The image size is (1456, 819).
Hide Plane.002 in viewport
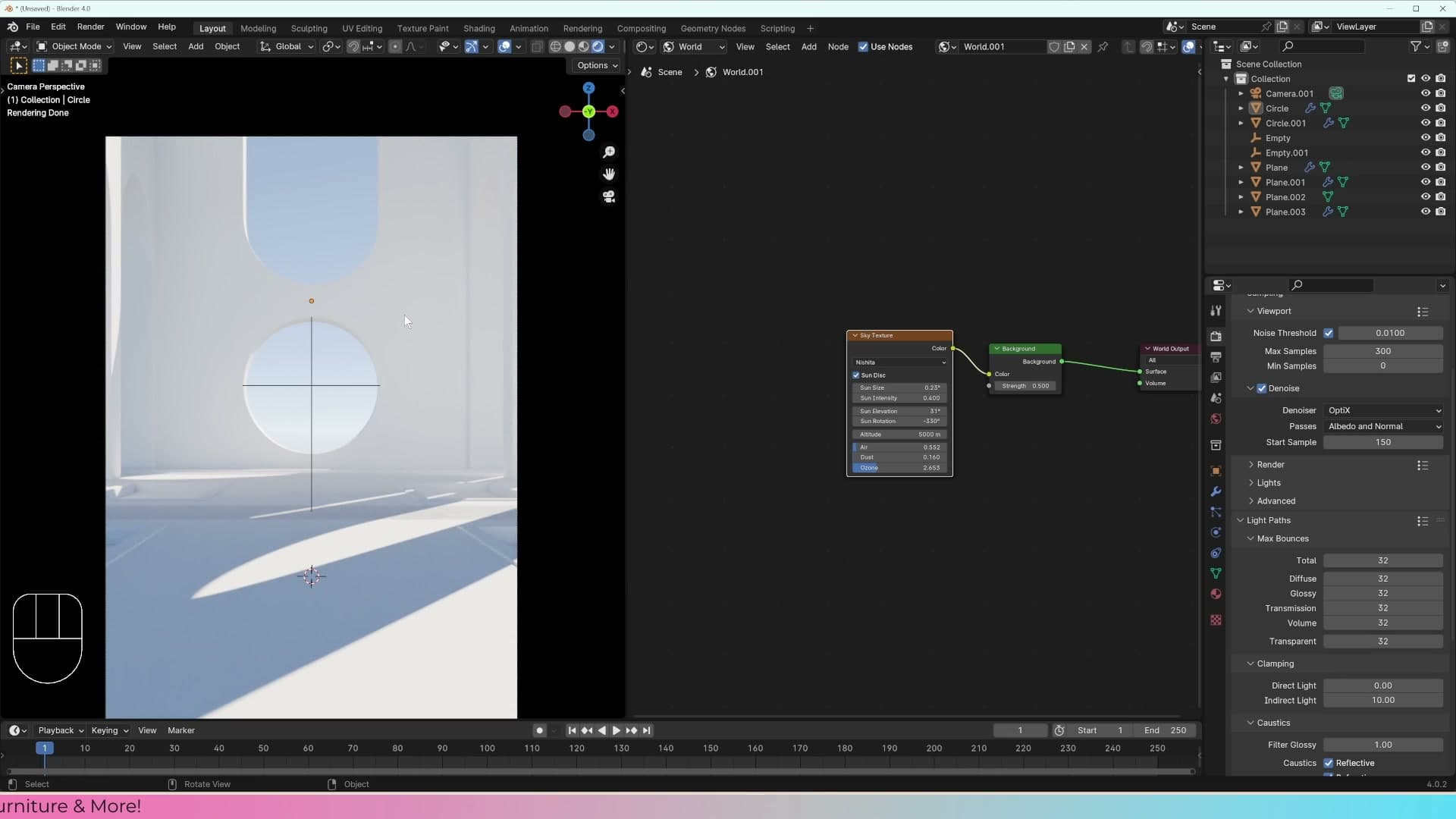(1426, 197)
